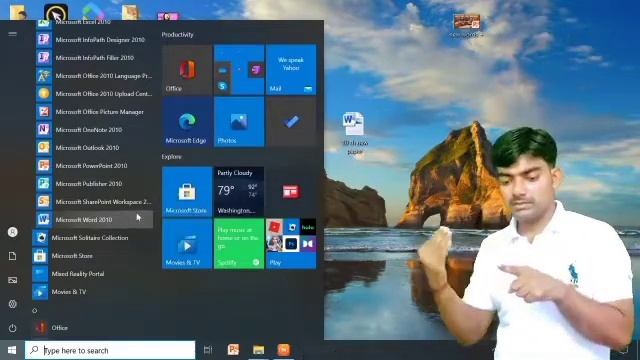The image size is (640, 360).
Task: Select the Word document on desktop
Action: (x=354, y=134)
